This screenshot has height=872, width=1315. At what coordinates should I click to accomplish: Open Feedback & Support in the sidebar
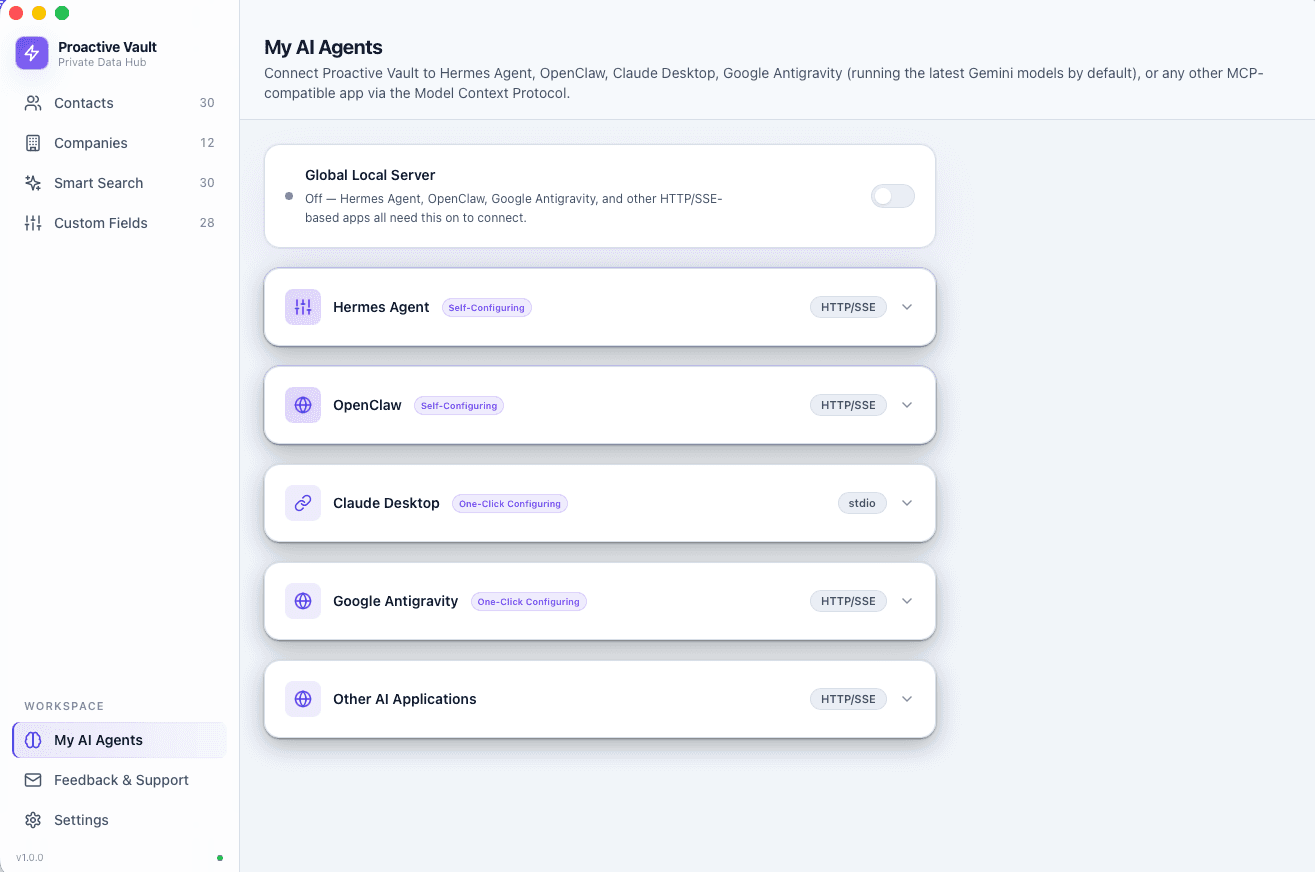click(x=119, y=780)
